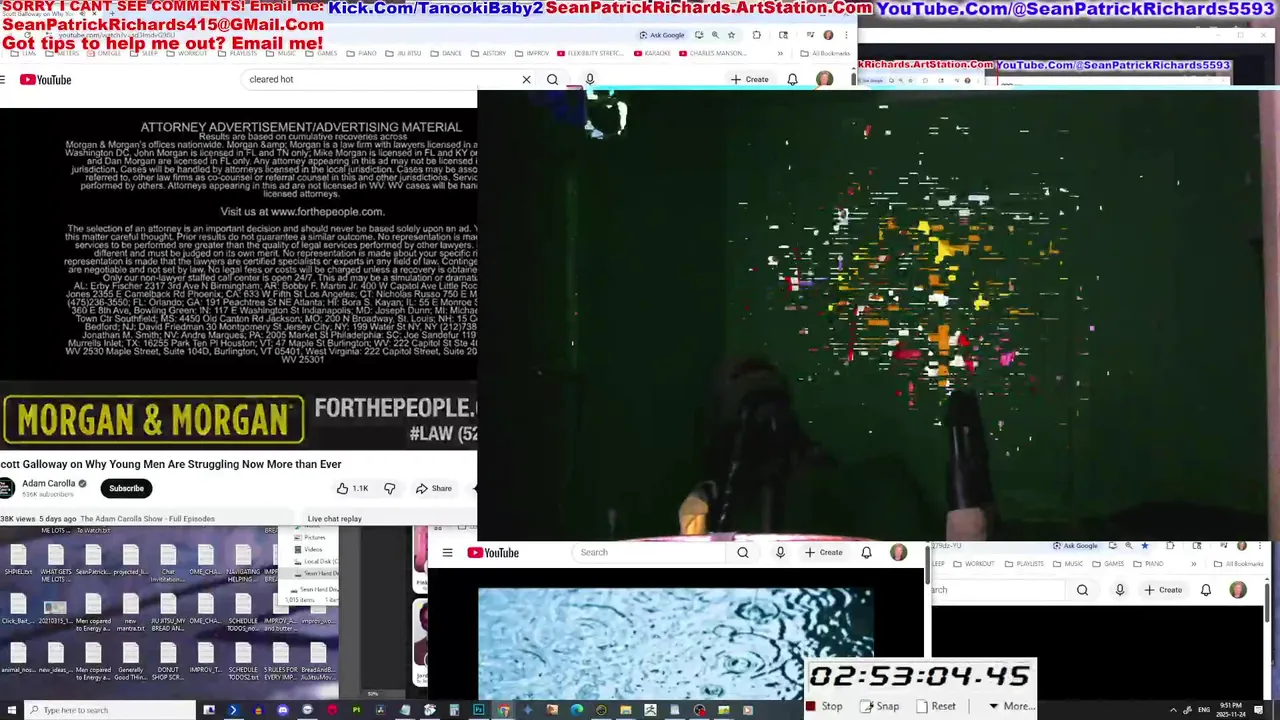Image resolution: width=1280 pixels, height=720 pixels.
Task: Open Chrome from the taskbar
Action: click(x=503, y=710)
